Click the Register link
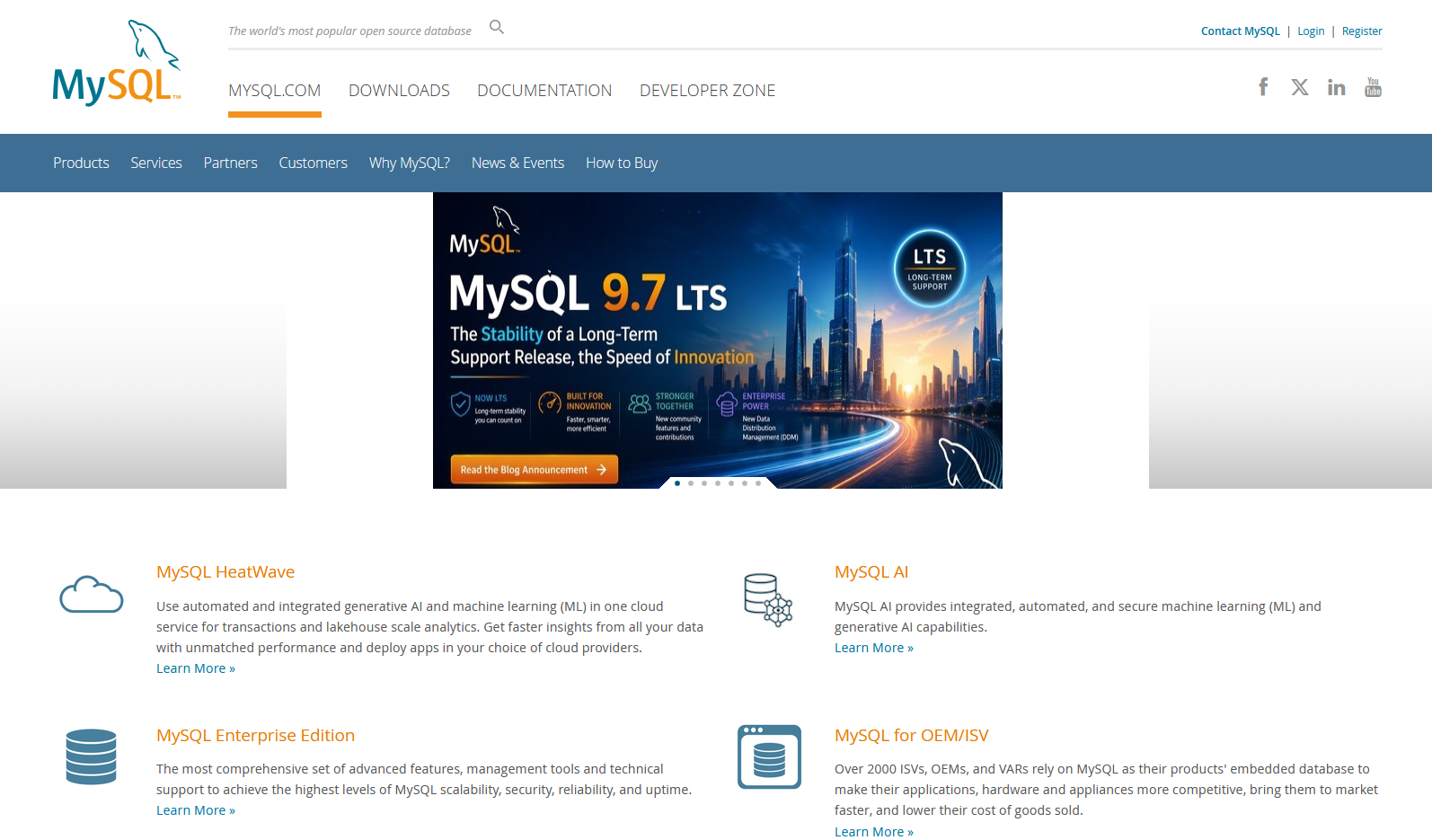The width and height of the screenshot is (1432, 840). [1362, 31]
